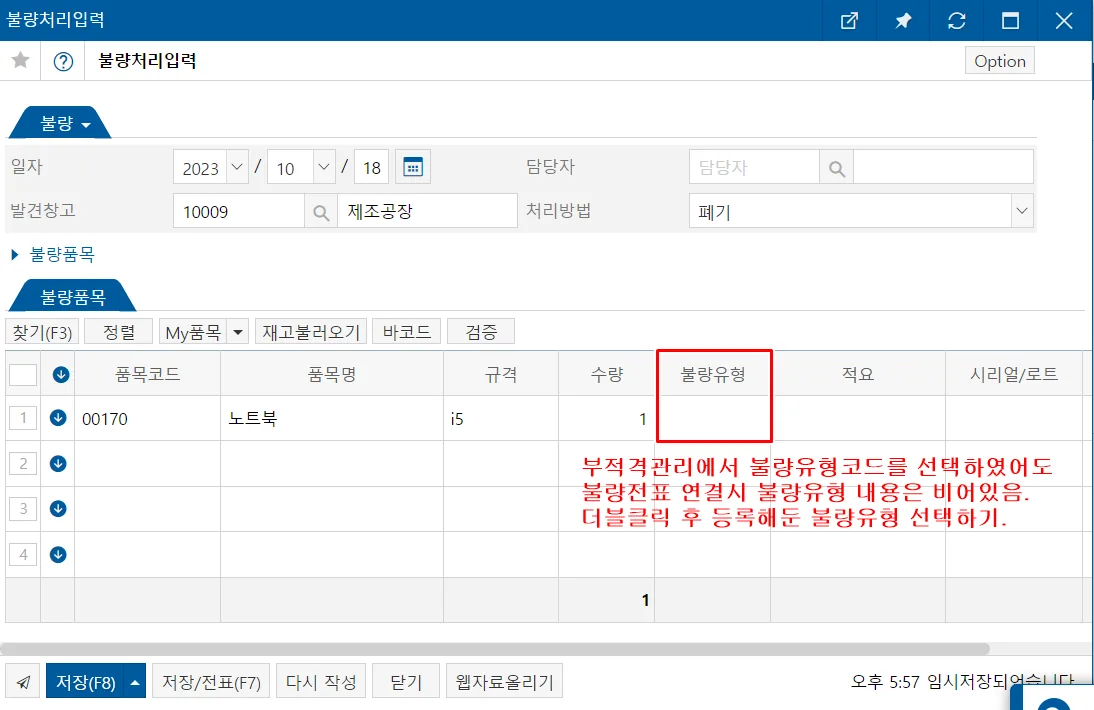The width and height of the screenshot is (1094, 710).
Task: Click search icon next to 발견창고 code
Action: click(321, 212)
